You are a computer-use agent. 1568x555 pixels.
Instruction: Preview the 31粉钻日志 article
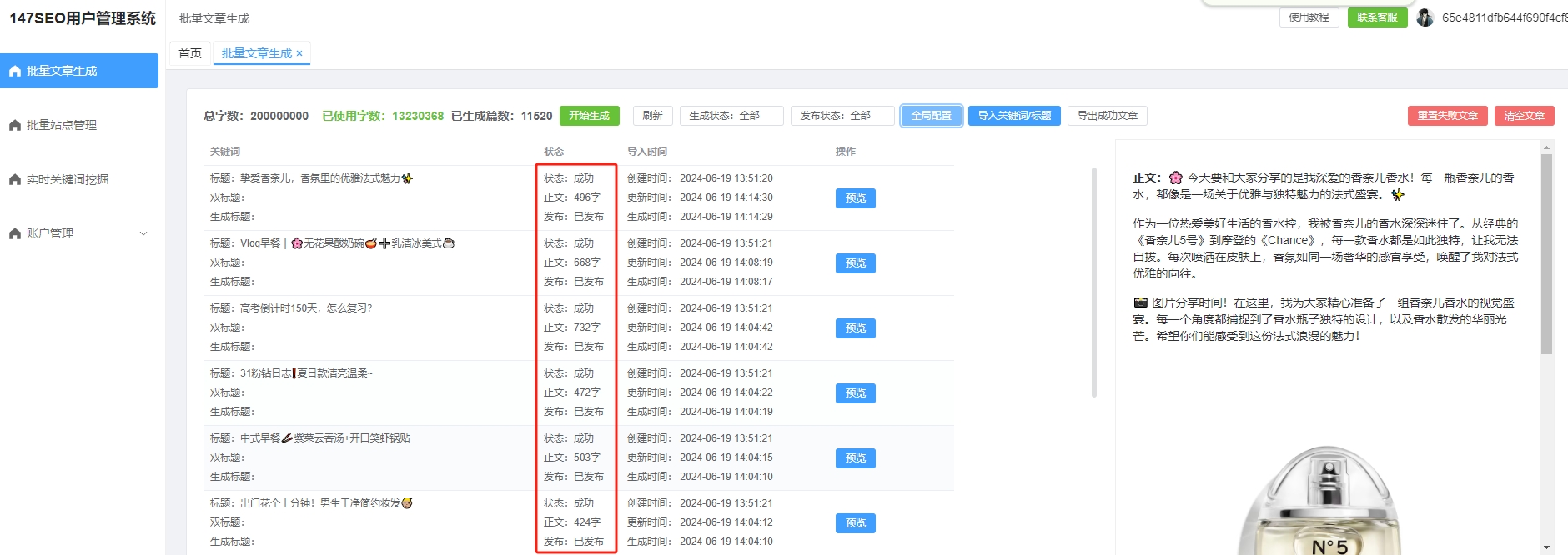click(856, 393)
